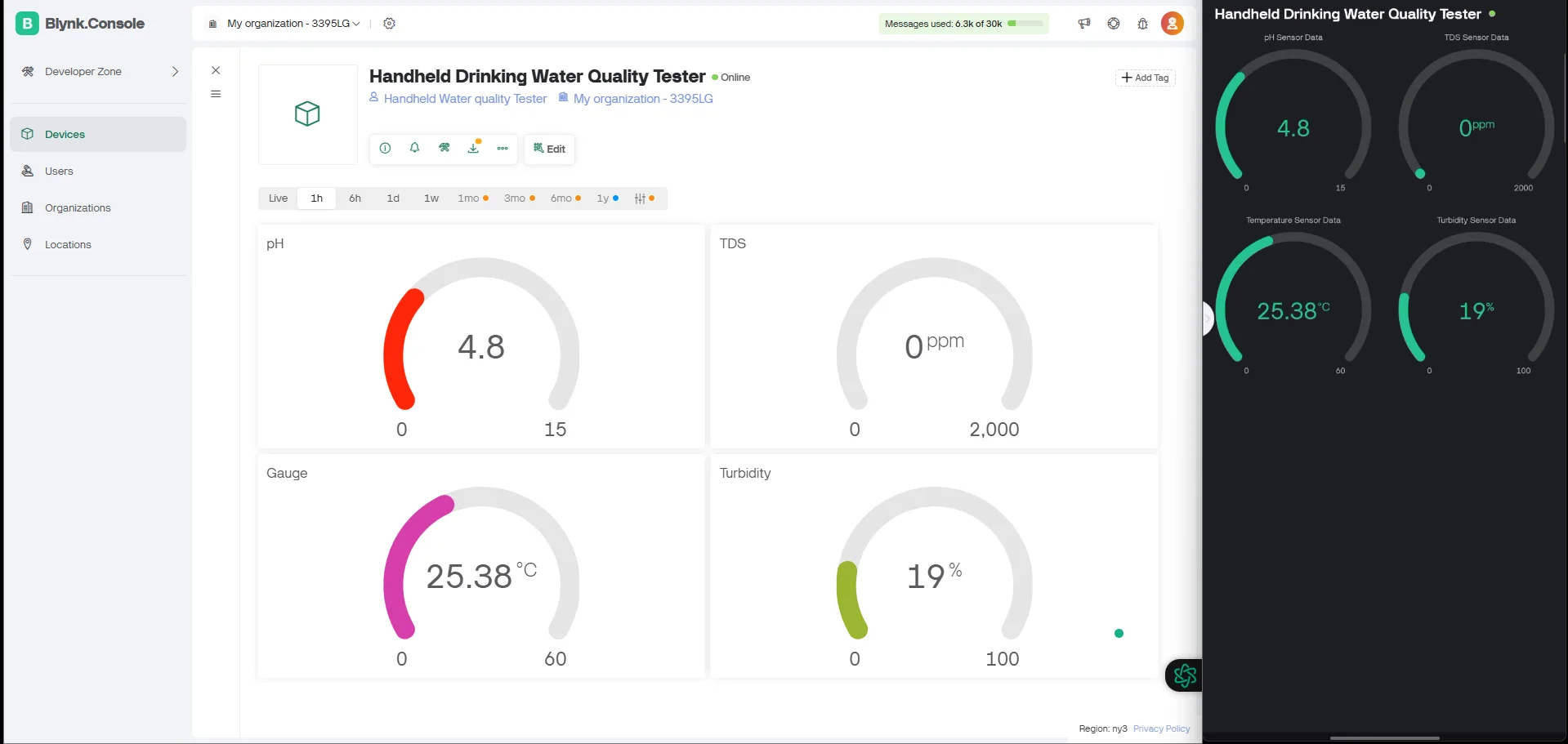Select the 1y time range tab
Viewport: 1568px width, 744px height.
[x=607, y=198]
